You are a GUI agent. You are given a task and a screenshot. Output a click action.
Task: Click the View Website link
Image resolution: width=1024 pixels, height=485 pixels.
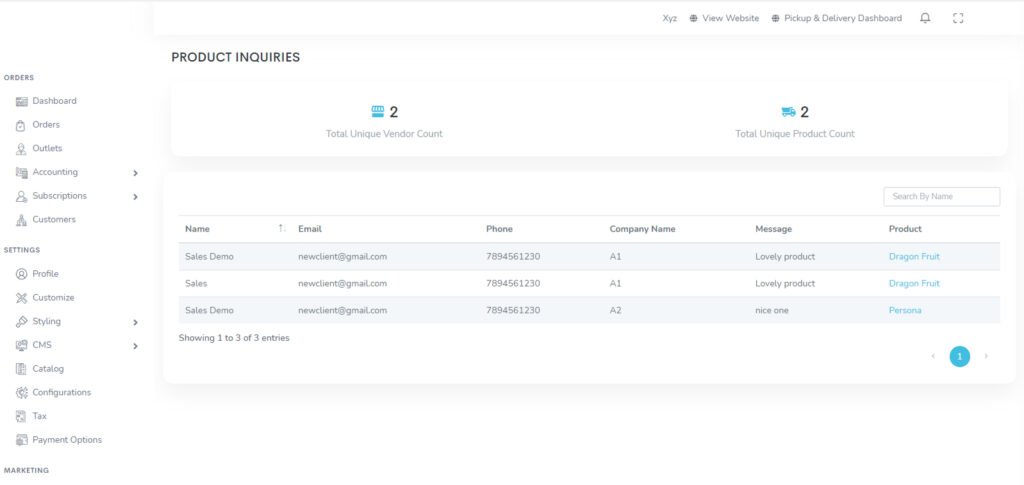(x=730, y=18)
